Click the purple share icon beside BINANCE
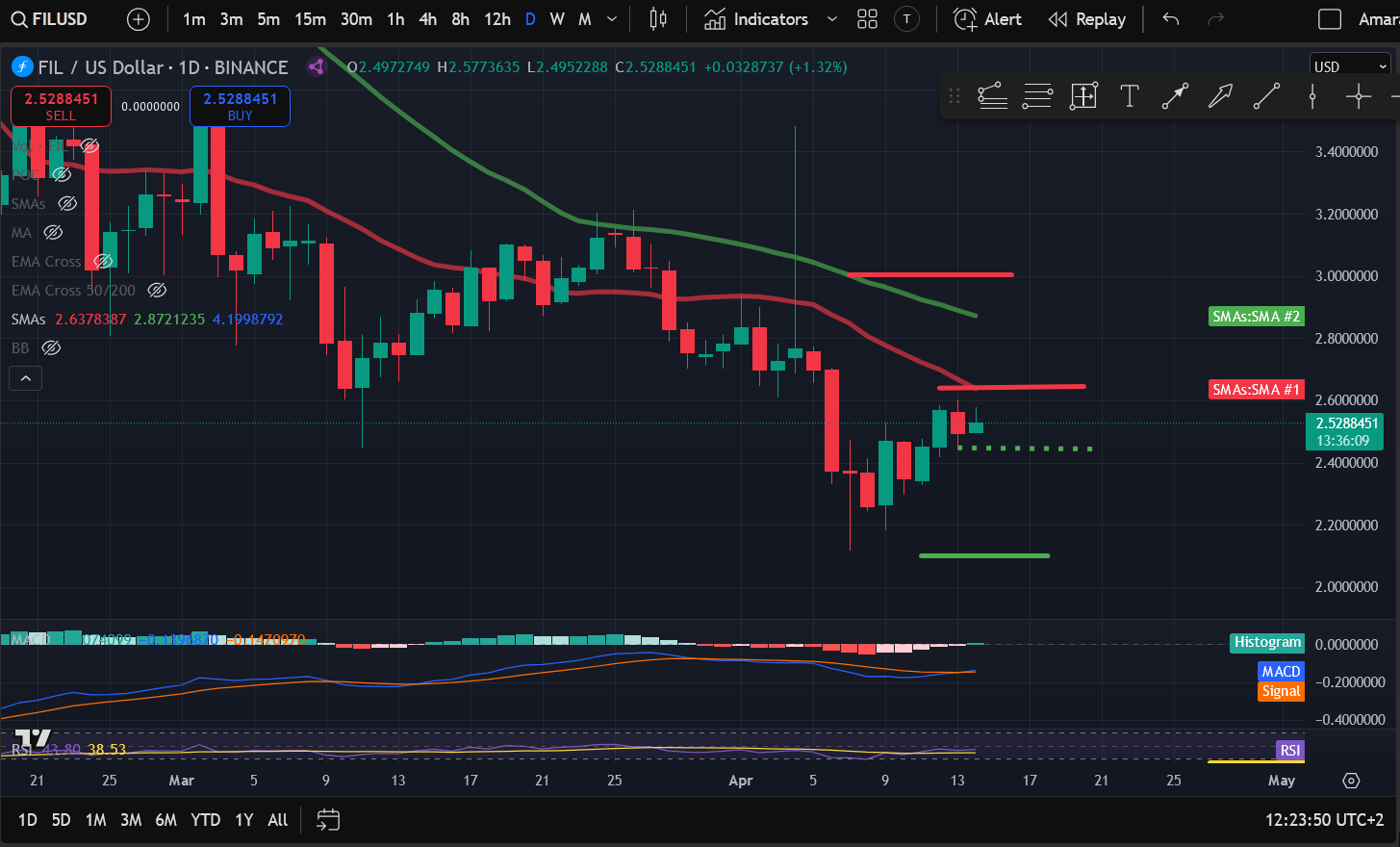This screenshot has width=1400, height=847. [x=316, y=67]
